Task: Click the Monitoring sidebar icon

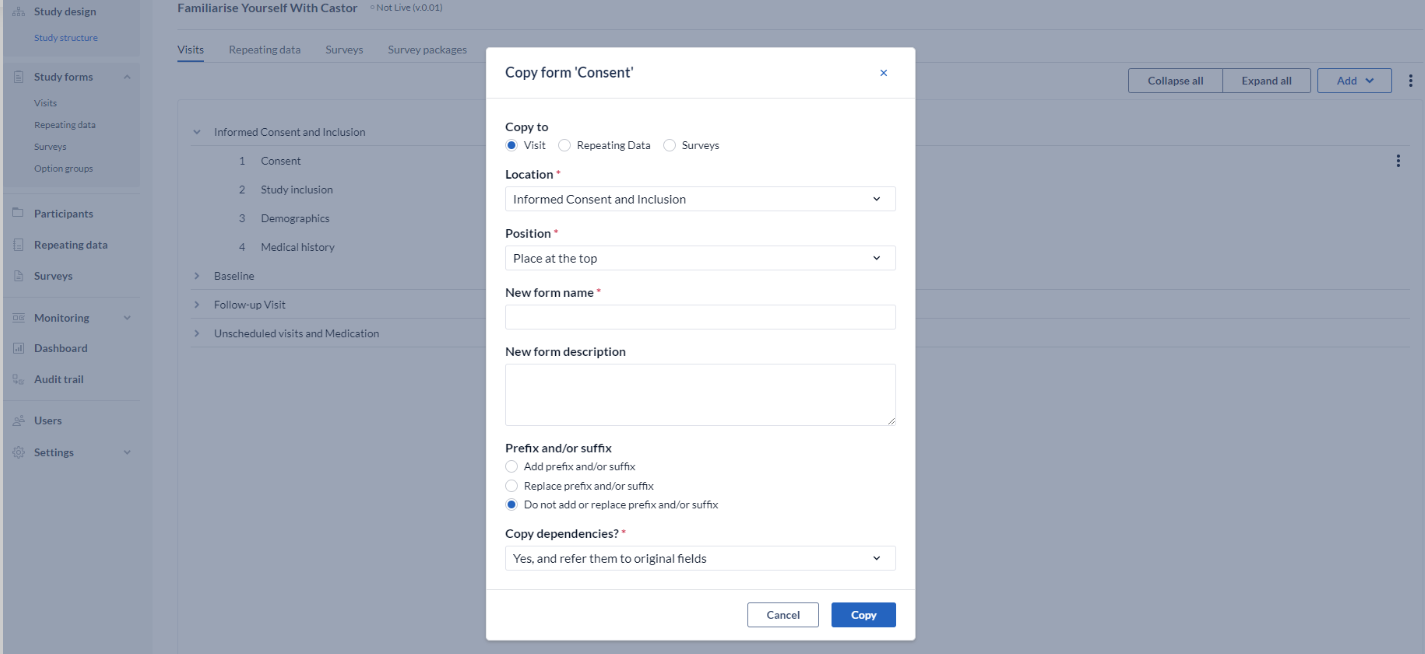Action: (18, 318)
